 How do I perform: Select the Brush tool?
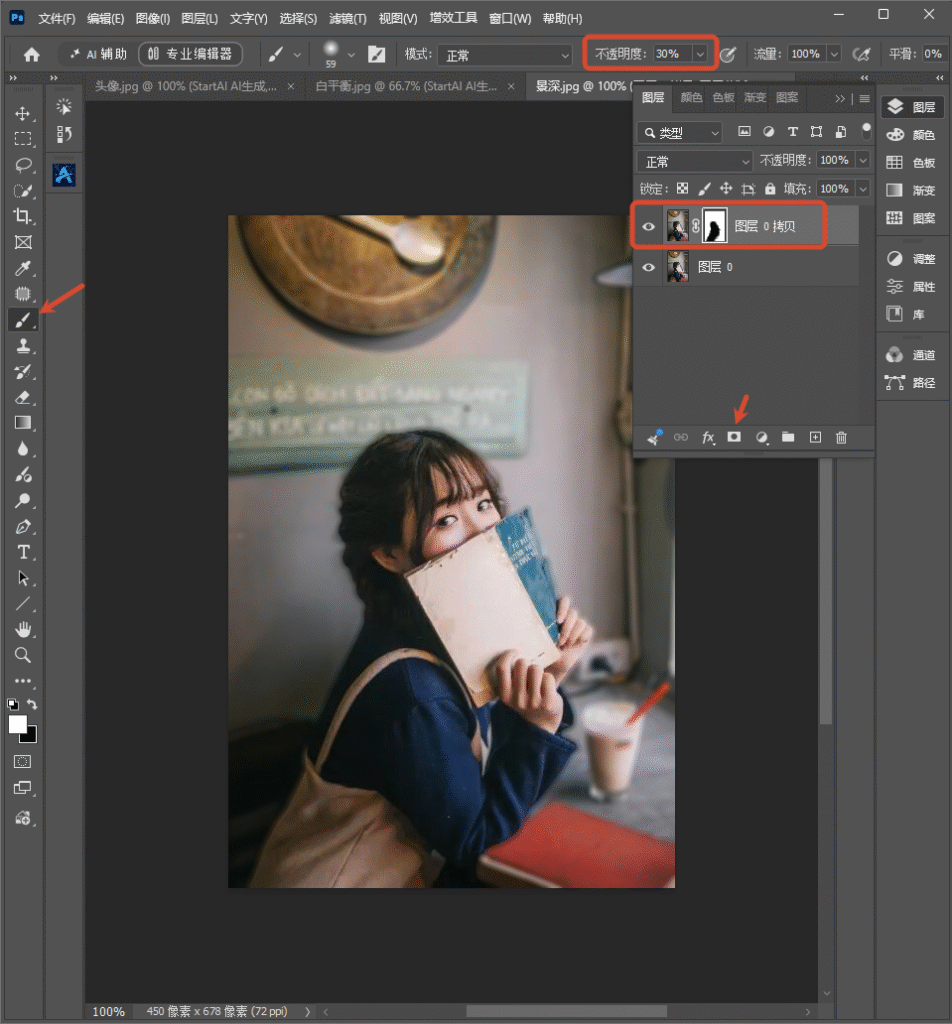(23, 320)
